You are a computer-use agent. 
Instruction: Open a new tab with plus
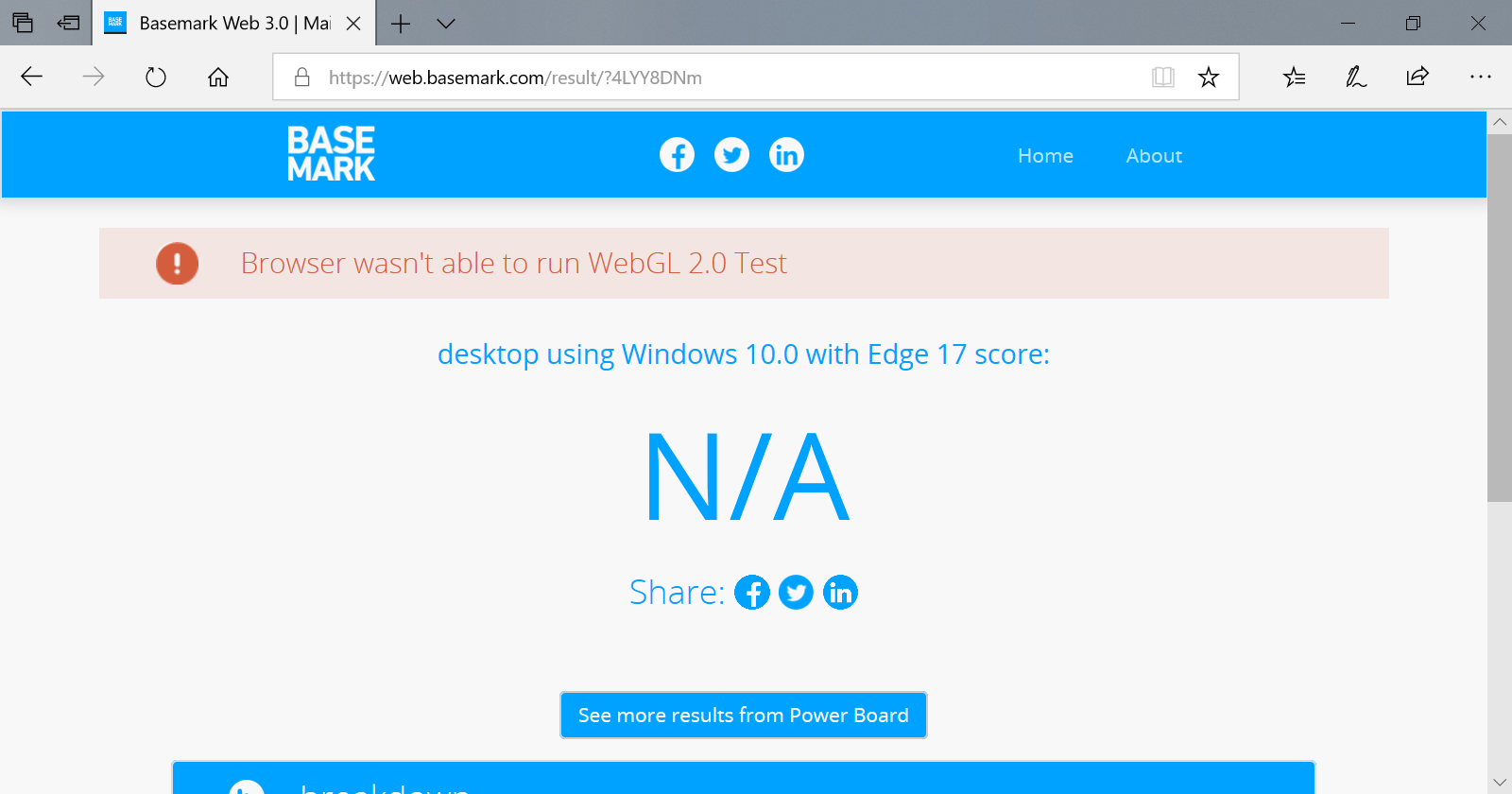(x=401, y=24)
